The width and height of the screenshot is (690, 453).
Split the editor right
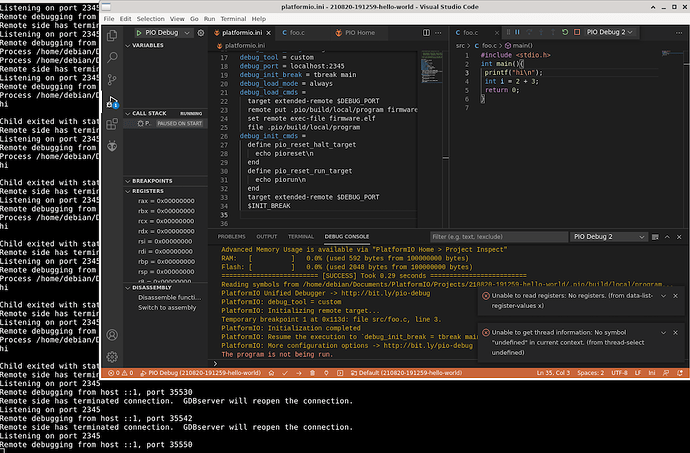[x=426, y=33]
